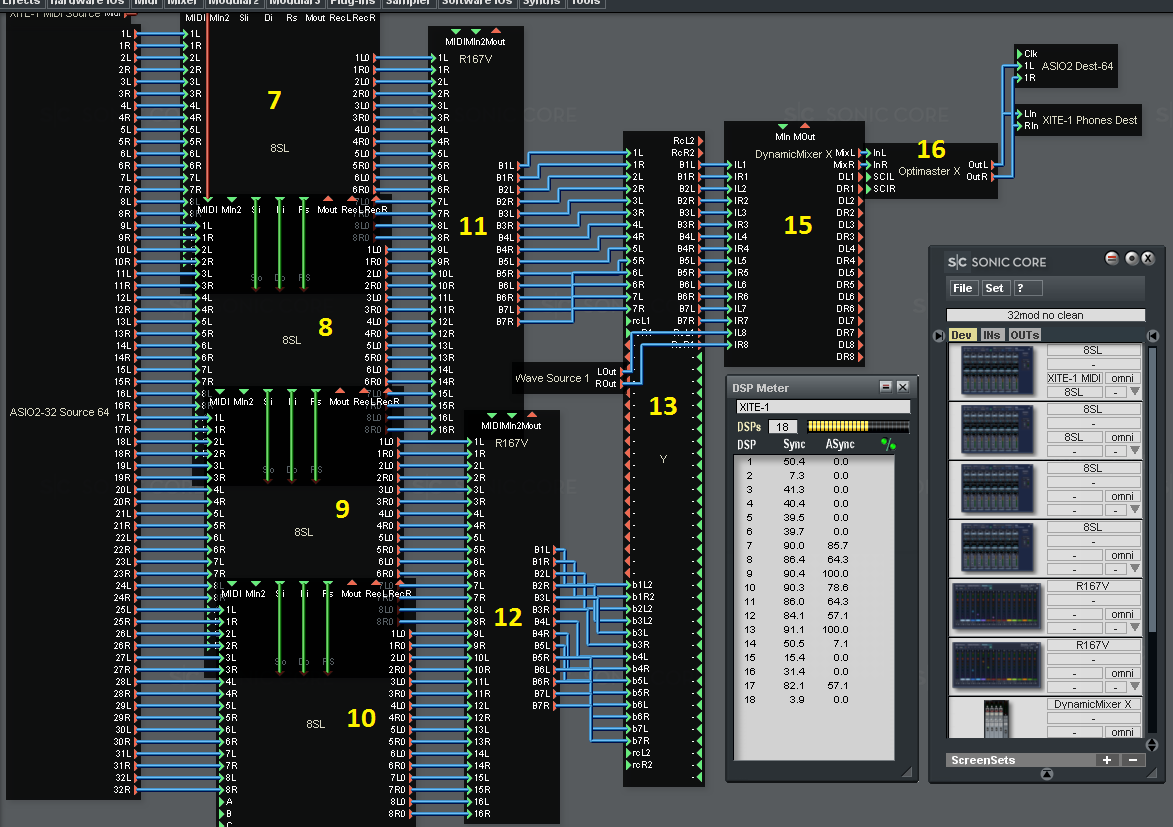Click the DSPs count field showing 18
This screenshot has height=827, width=1173.
tap(782, 427)
